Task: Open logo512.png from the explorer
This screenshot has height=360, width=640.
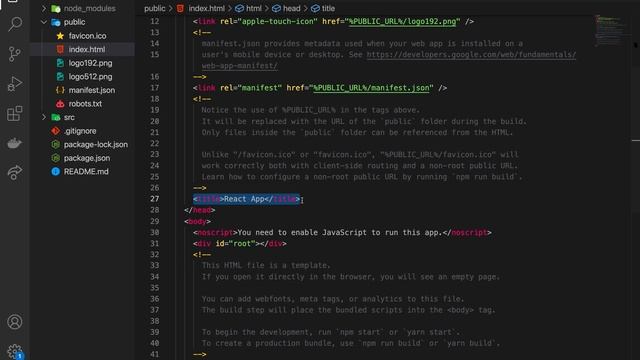Action: click(90, 76)
